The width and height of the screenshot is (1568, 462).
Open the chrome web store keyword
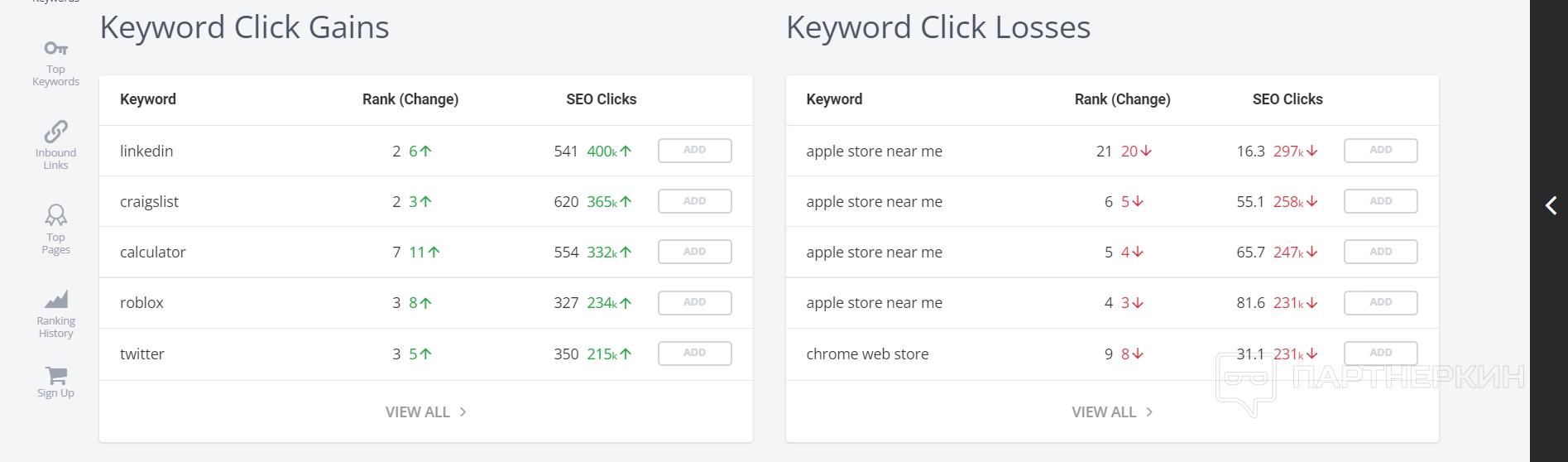coord(867,354)
